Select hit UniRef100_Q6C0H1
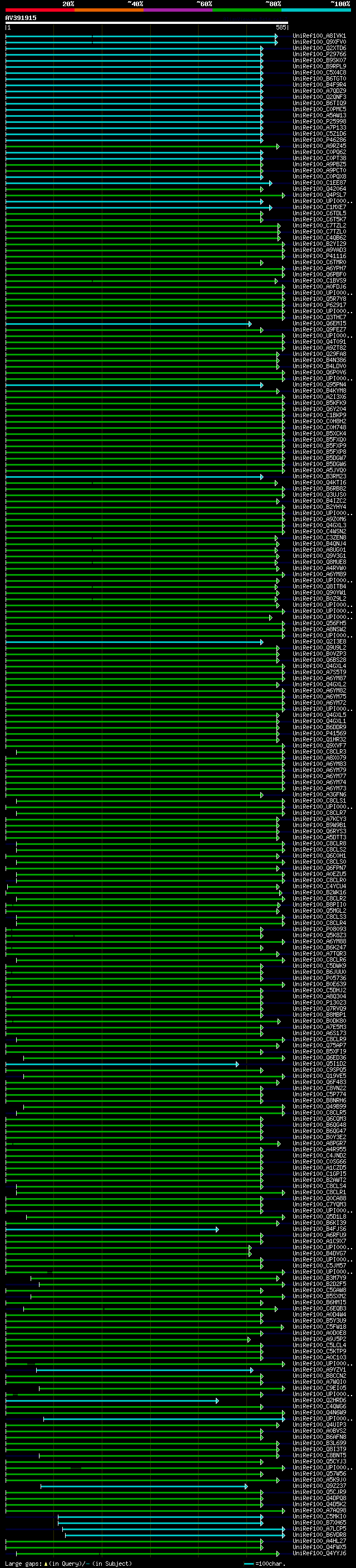The height and width of the screenshot is (1568, 356). click(x=319, y=856)
